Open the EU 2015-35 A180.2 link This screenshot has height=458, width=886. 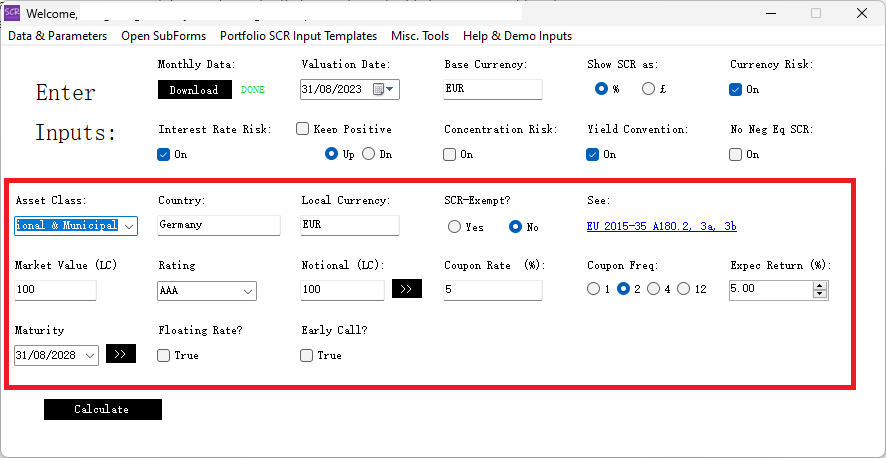tap(661, 226)
